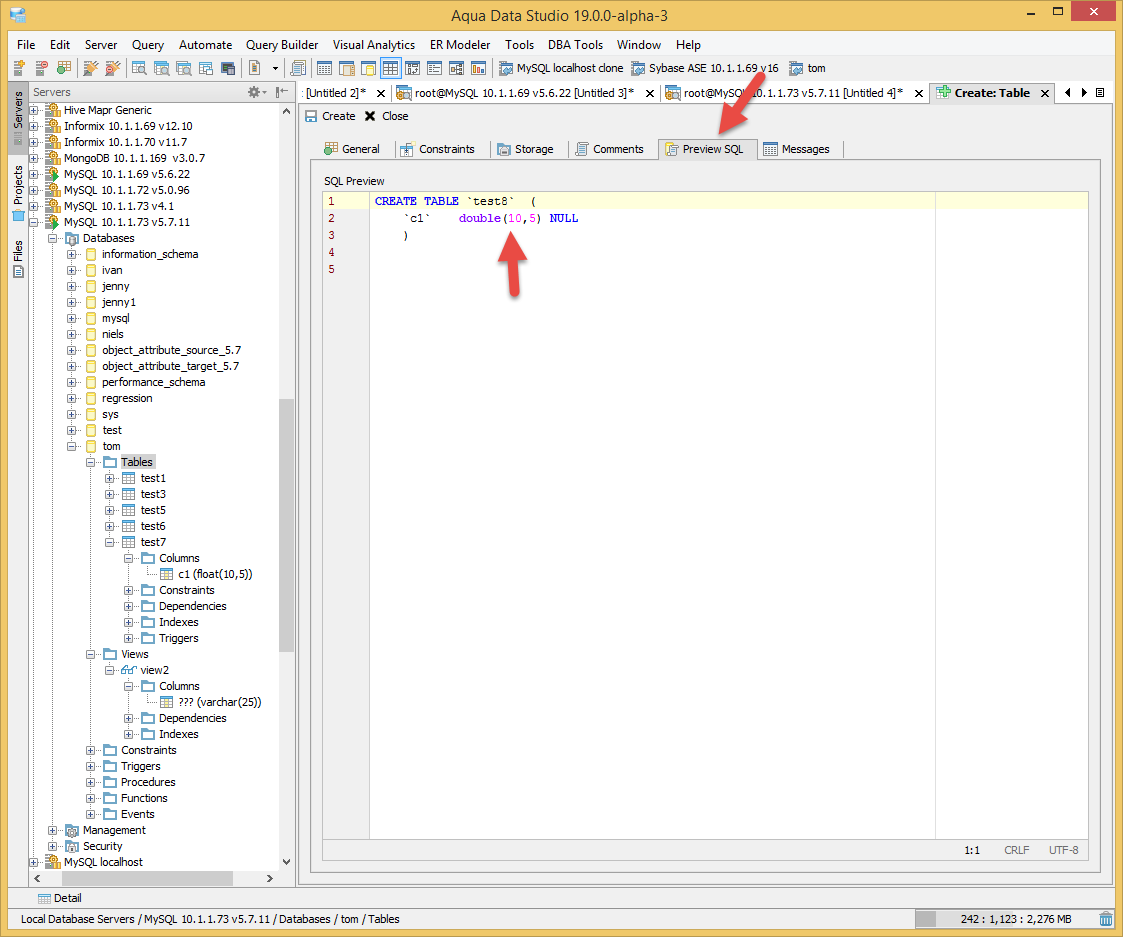This screenshot has width=1123, height=937.
Task: Open the DBA Tools menu
Action: (575, 44)
